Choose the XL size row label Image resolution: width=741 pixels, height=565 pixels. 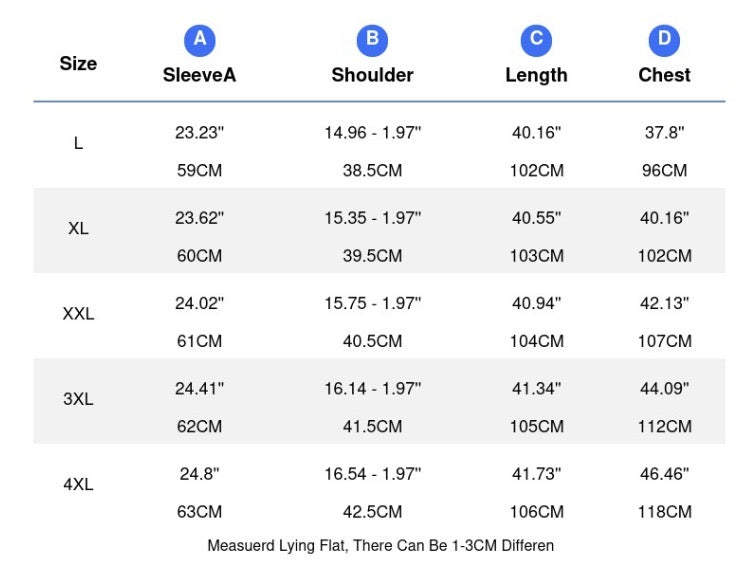(x=78, y=228)
